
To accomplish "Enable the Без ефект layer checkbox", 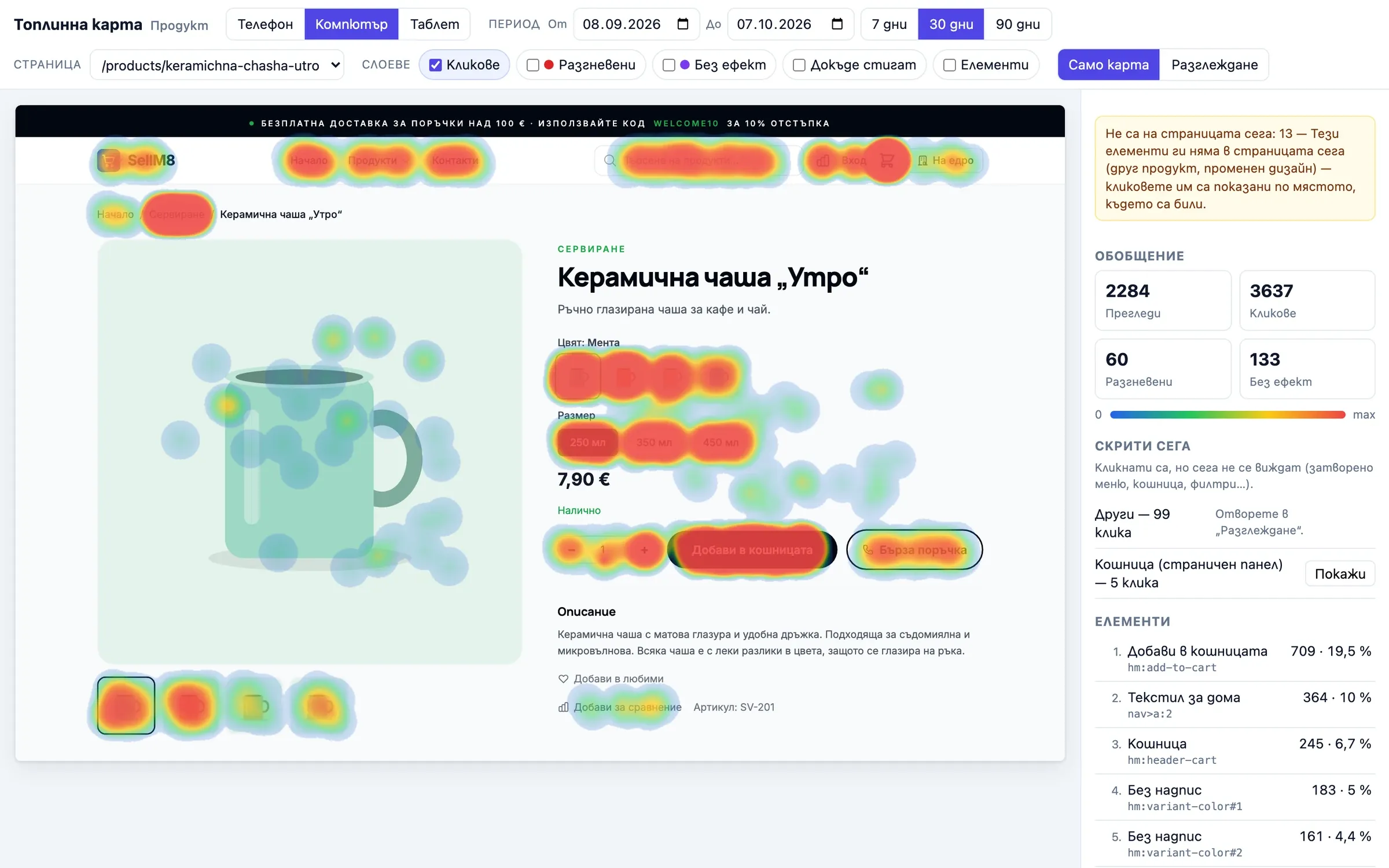I will [668, 65].
